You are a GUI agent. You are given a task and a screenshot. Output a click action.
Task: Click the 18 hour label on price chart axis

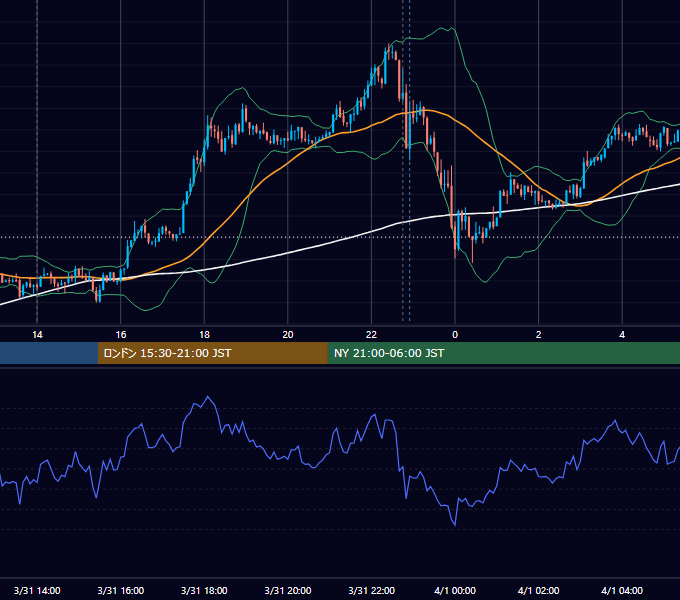tap(204, 335)
